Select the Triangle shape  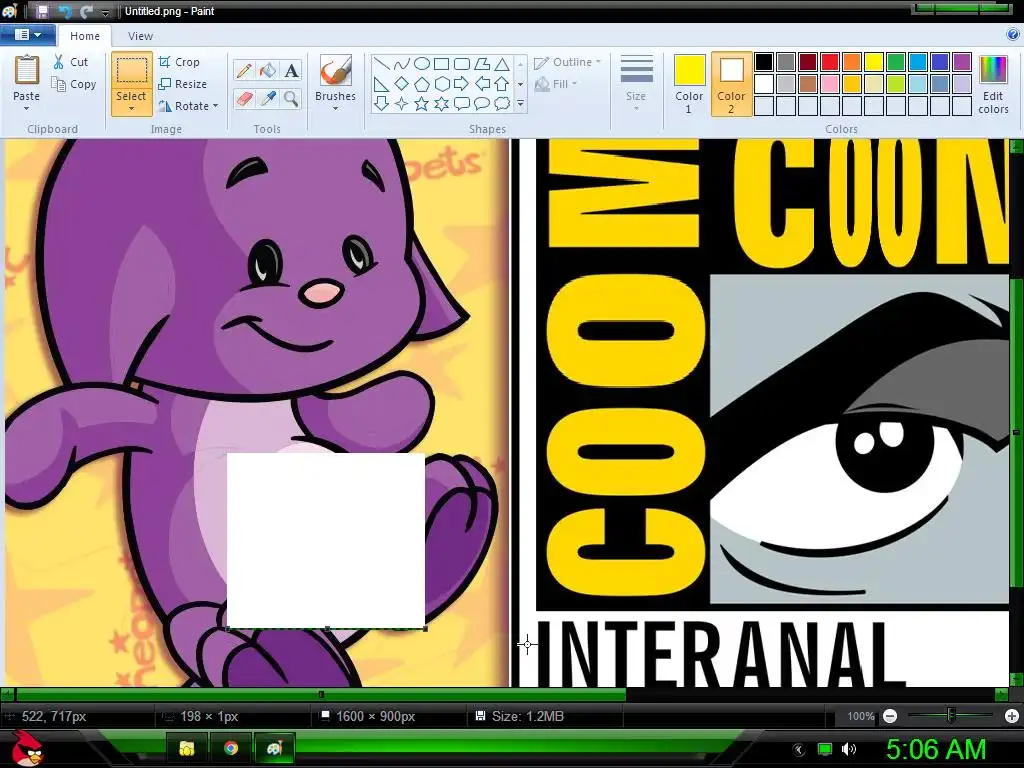(x=502, y=64)
